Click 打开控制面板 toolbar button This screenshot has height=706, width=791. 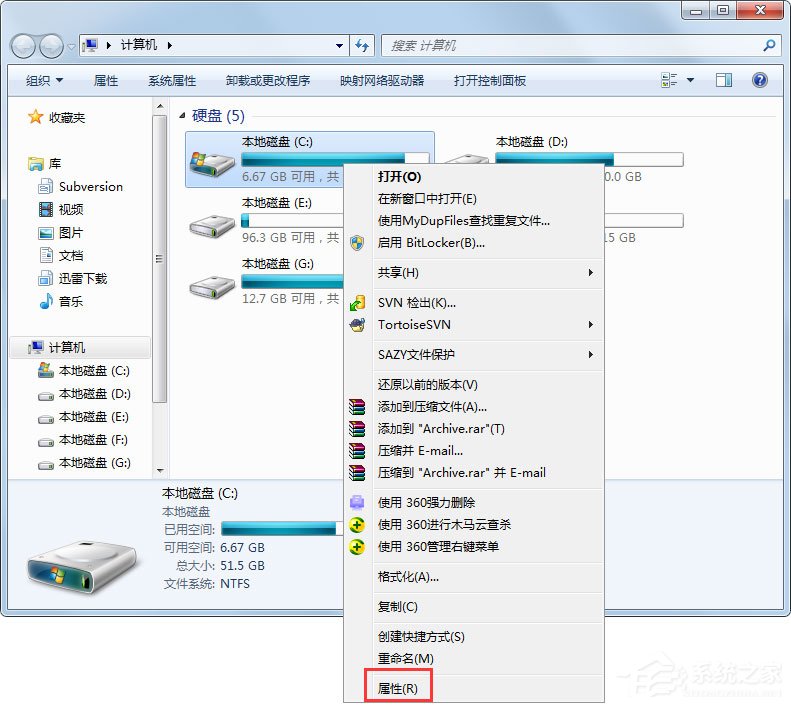(x=489, y=81)
